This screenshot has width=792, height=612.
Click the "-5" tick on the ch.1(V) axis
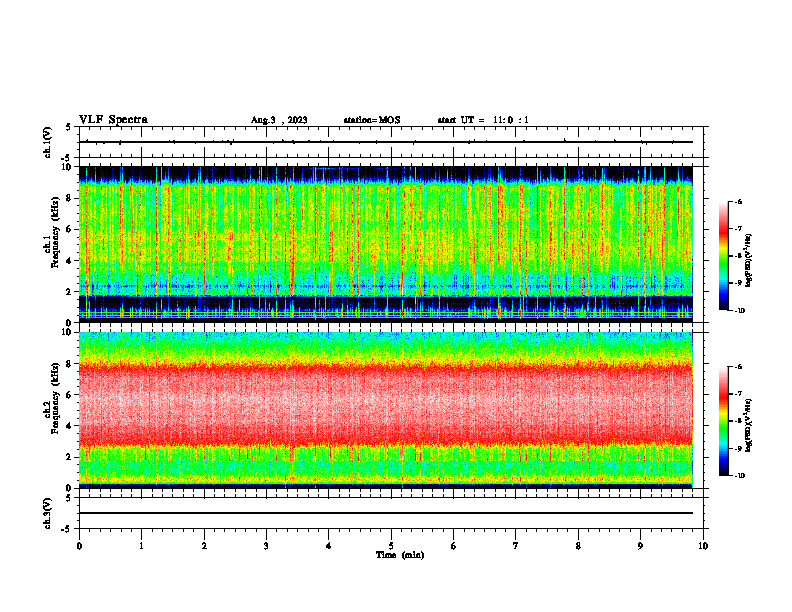[67, 158]
